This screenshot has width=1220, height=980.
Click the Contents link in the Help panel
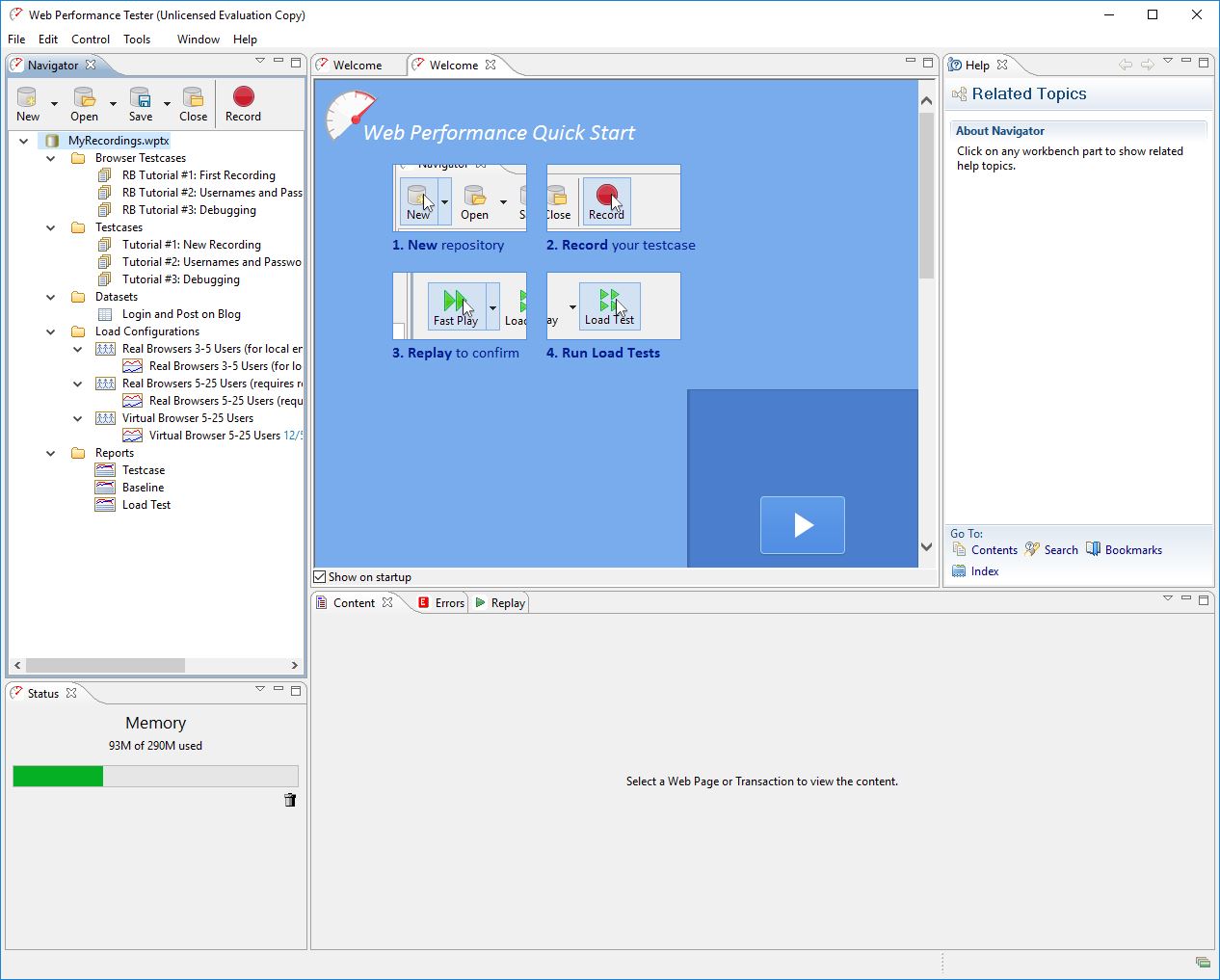pyautogui.click(x=993, y=549)
